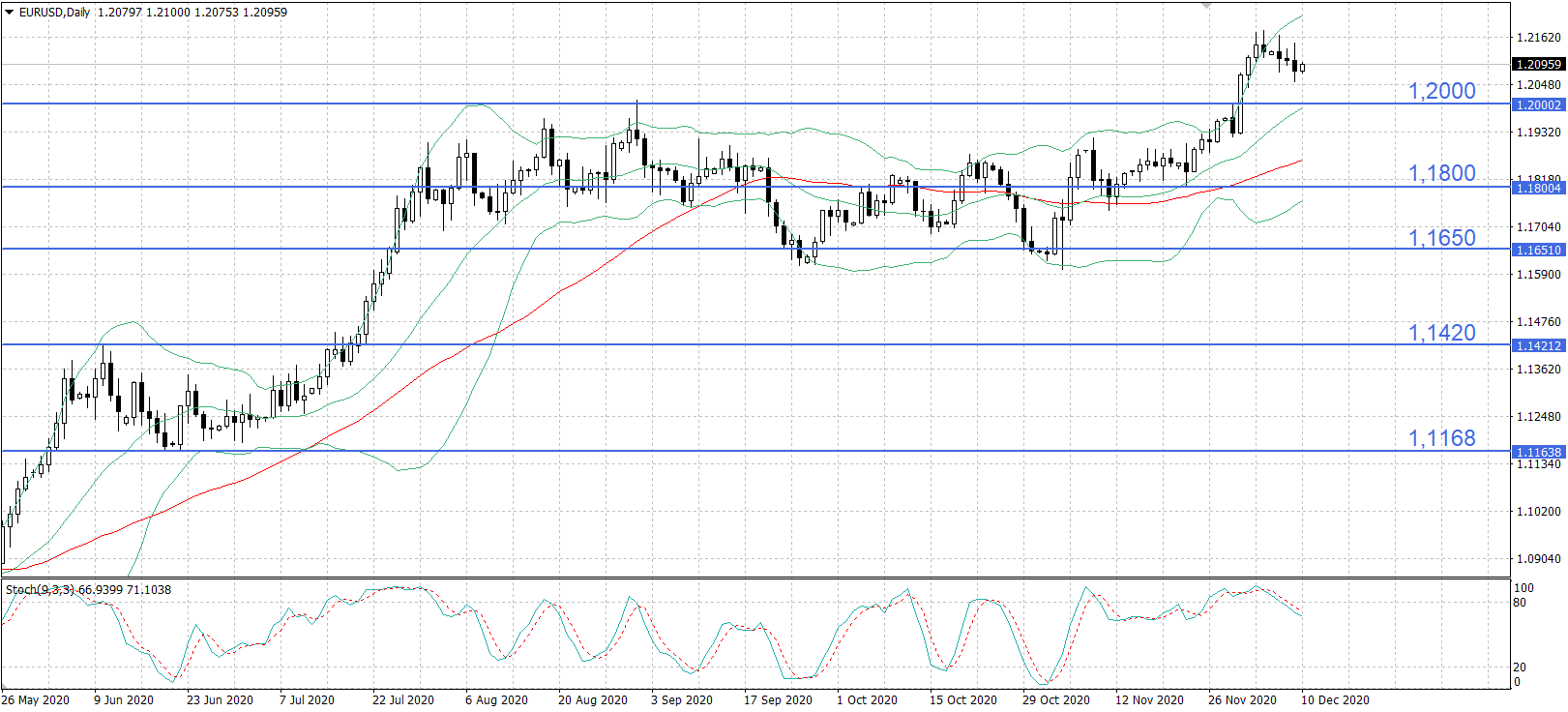The height and width of the screenshot is (712, 1568).
Task: Select the black current price tag 1.20959
Action: (x=1537, y=64)
